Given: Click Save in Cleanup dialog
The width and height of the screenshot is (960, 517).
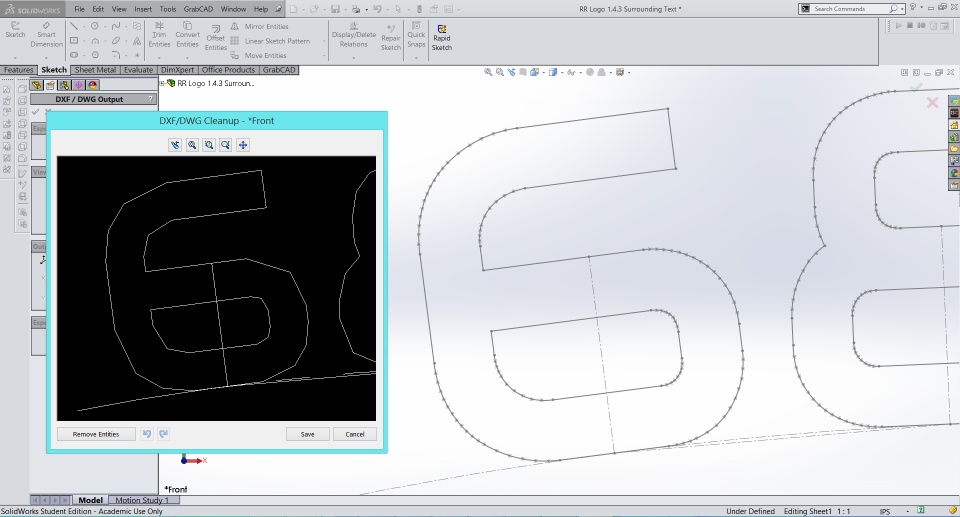Looking at the screenshot, I should tap(307, 434).
